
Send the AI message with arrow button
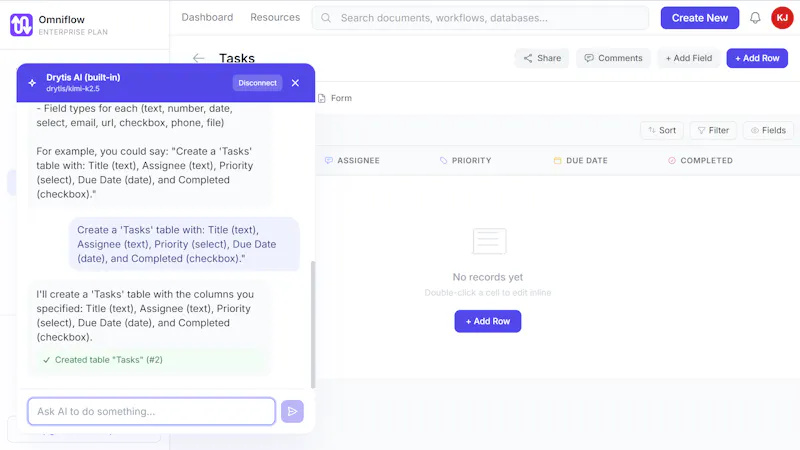point(292,411)
